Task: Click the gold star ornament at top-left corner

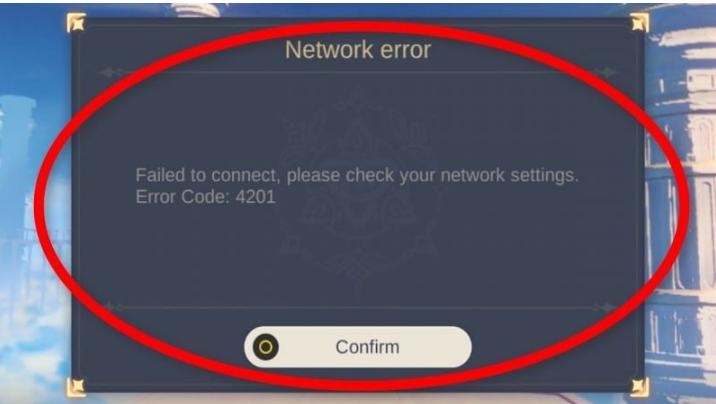Action: [x=76, y=22]
